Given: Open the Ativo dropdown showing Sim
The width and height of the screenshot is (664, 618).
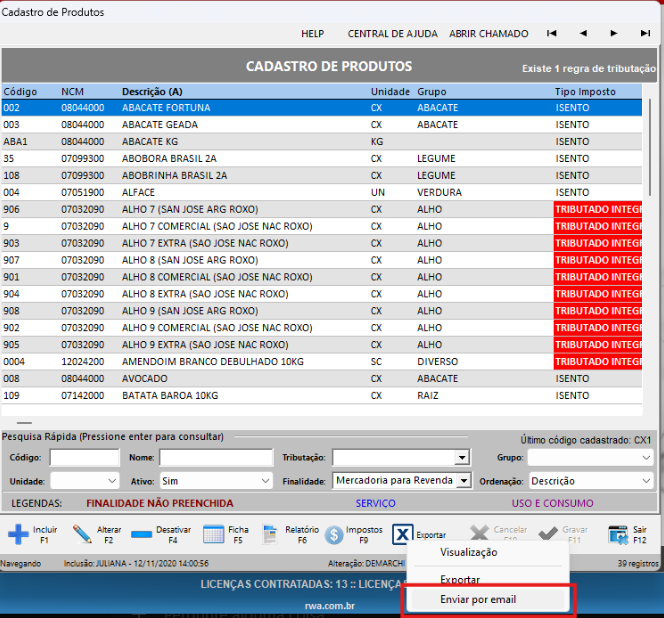Looking at the screenshot, I should click(x=264, y=481).
